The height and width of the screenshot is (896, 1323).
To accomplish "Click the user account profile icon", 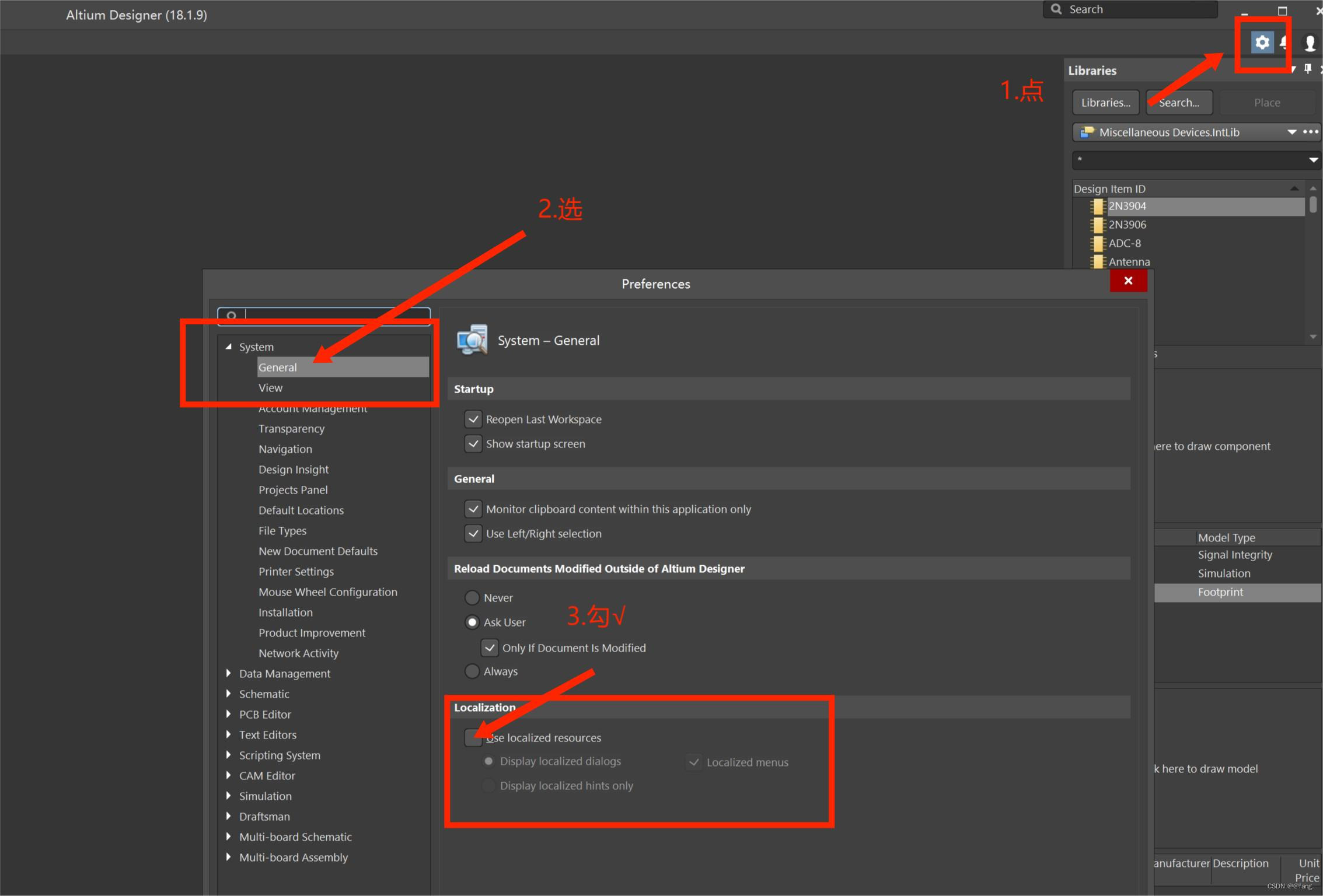I will click(x=1310, y=43).
